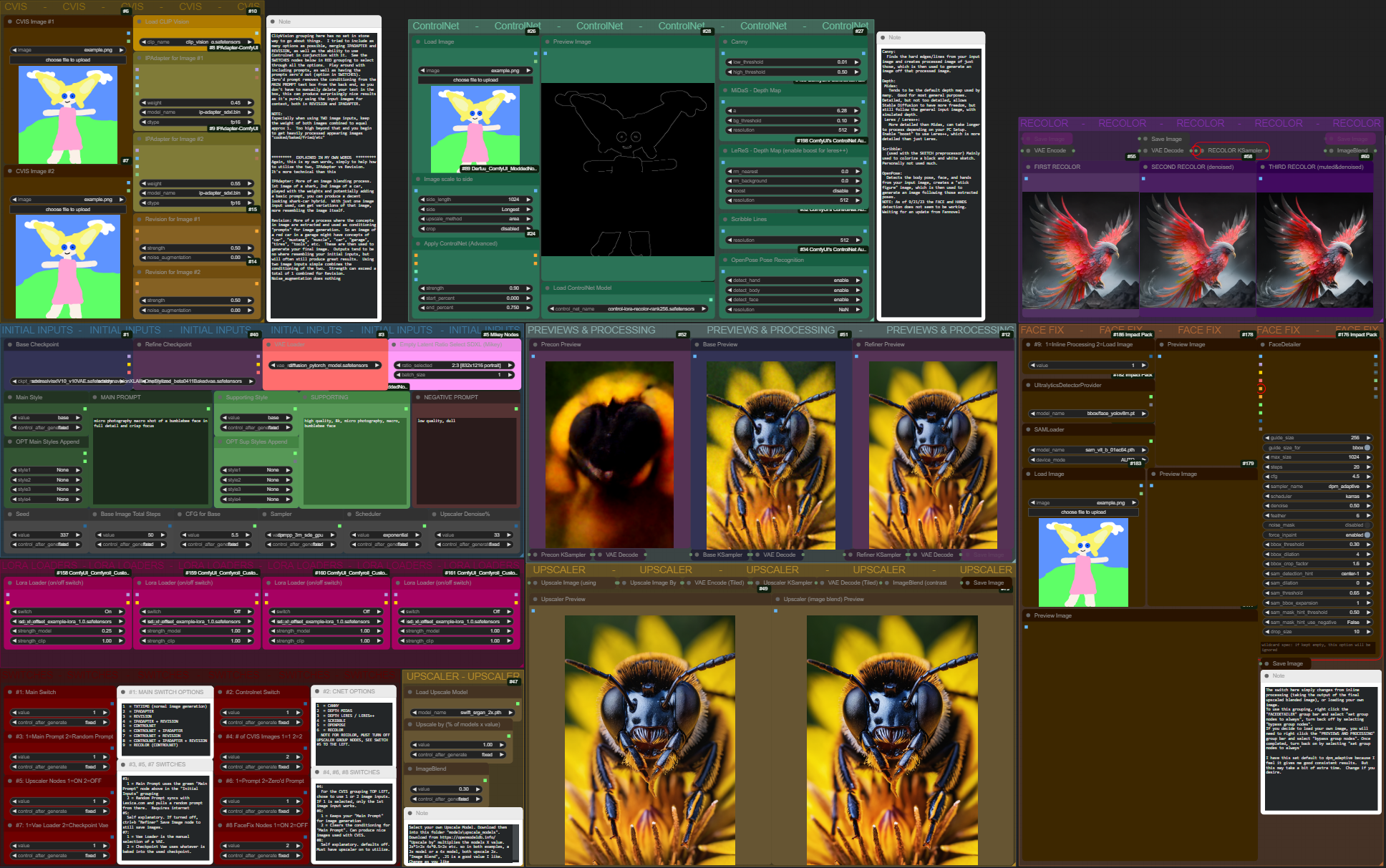Click the denoise value field in FaceDetailer
The height and width of the screenshot is (868, 1386).
(1317, 506)
